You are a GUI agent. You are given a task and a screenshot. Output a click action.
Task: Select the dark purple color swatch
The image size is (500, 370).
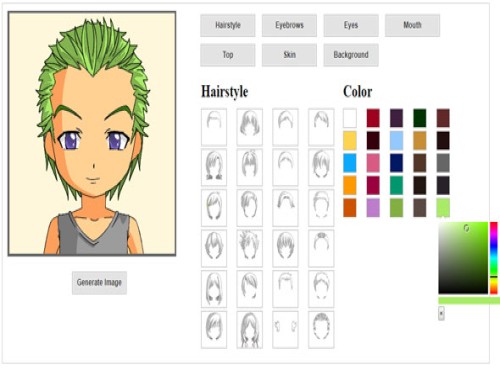pos(396,118)
